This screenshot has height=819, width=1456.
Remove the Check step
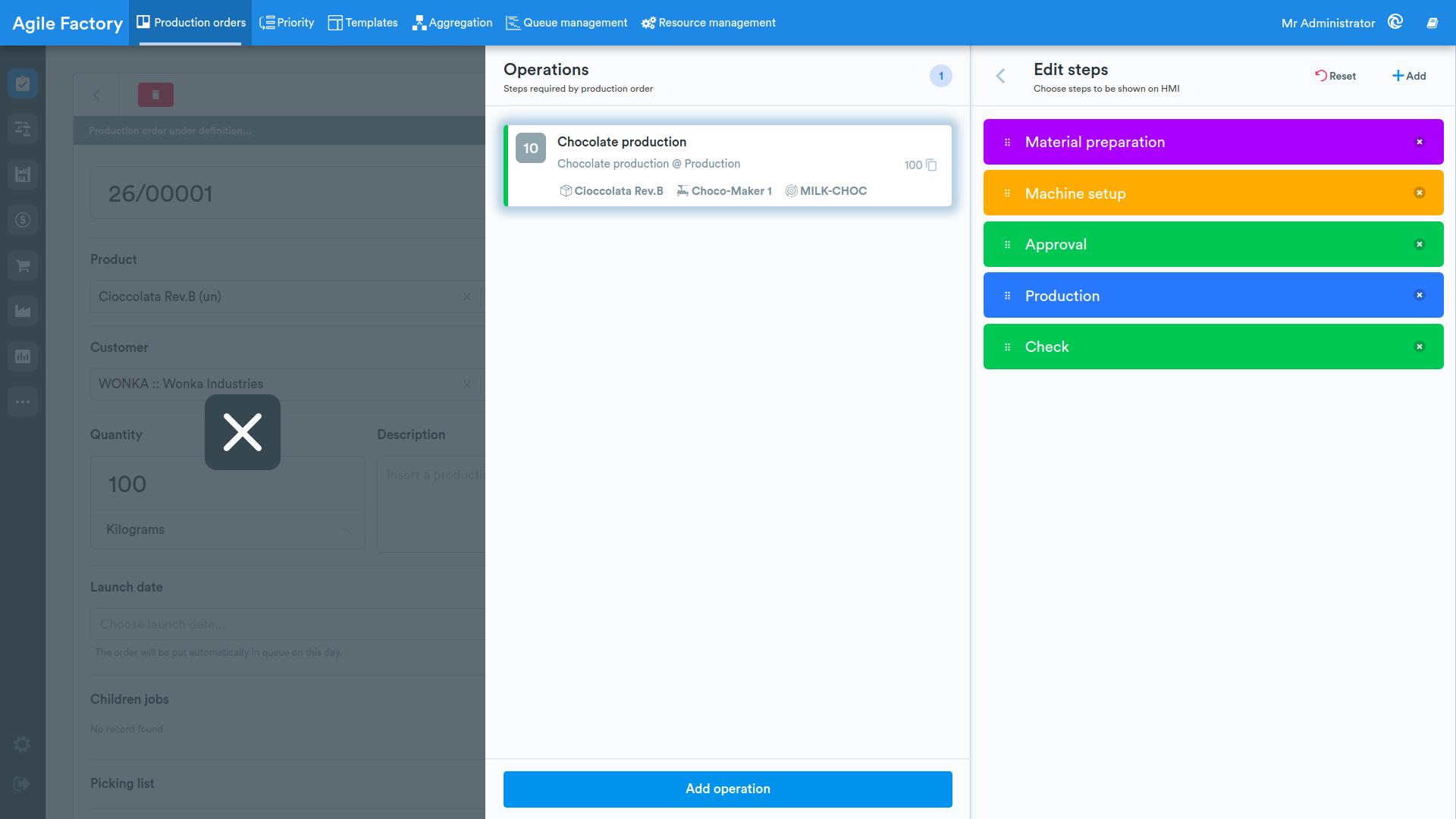[x=1420, y=347]
